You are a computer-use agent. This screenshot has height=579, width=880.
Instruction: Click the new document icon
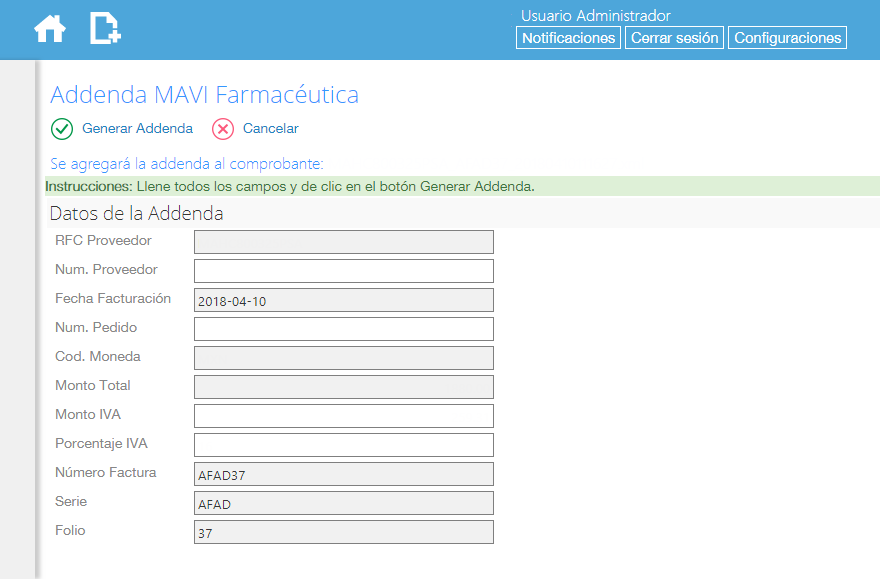[x=105, y=29]
